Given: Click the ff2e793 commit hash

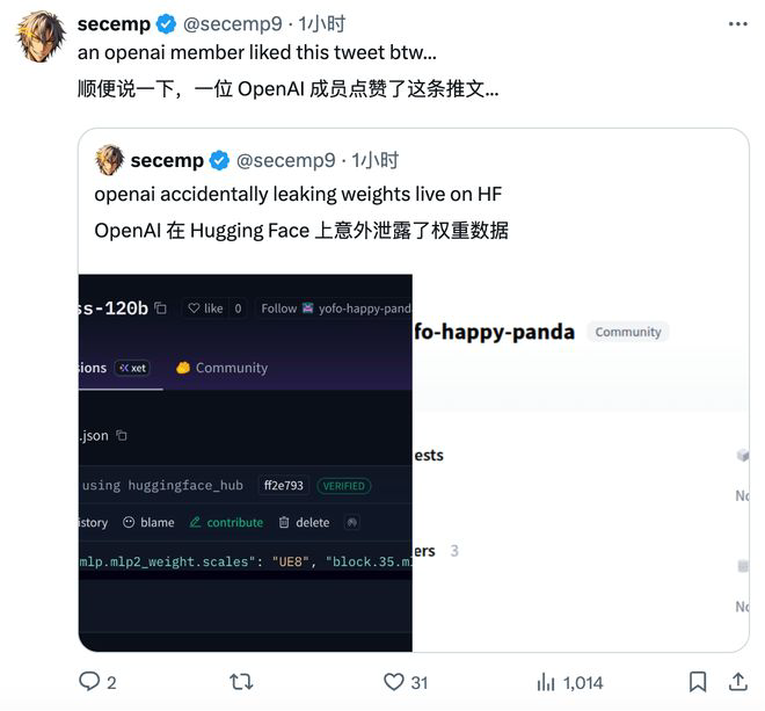Looking at the screenshot, I should (x=283, y=485).
